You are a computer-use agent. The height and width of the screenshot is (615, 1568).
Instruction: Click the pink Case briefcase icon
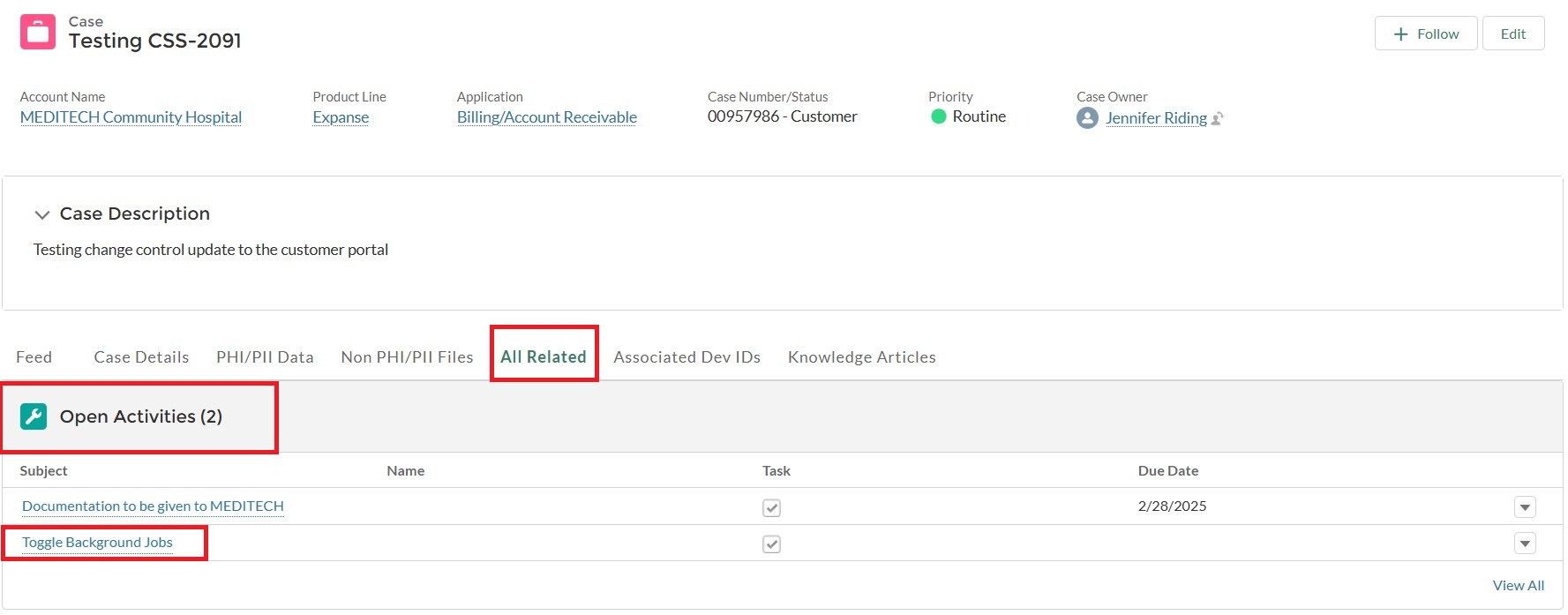pos(38,32)
